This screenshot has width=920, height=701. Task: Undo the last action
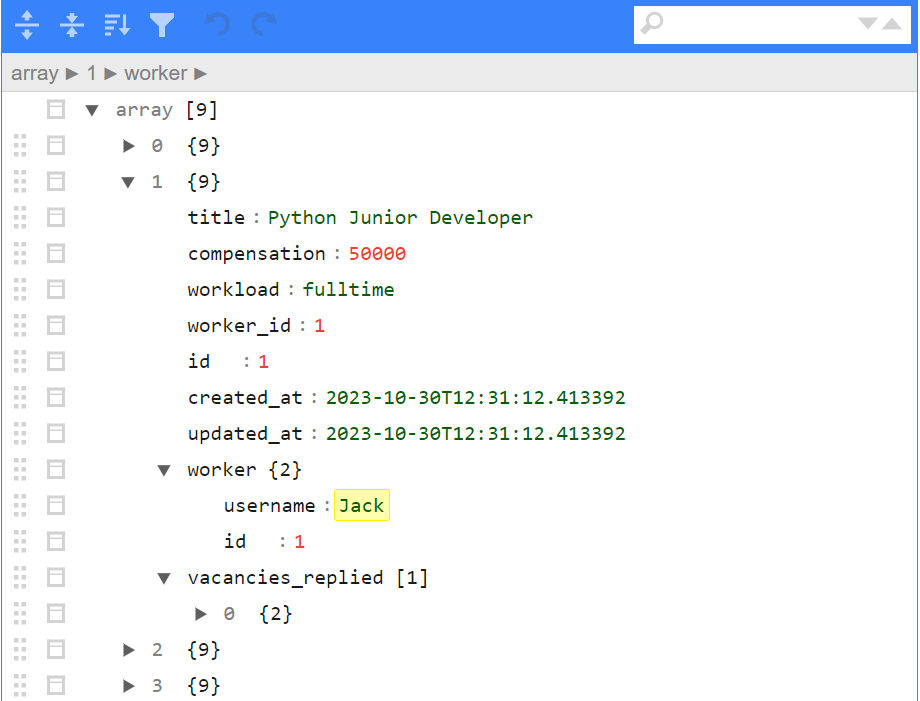[217, 25]
